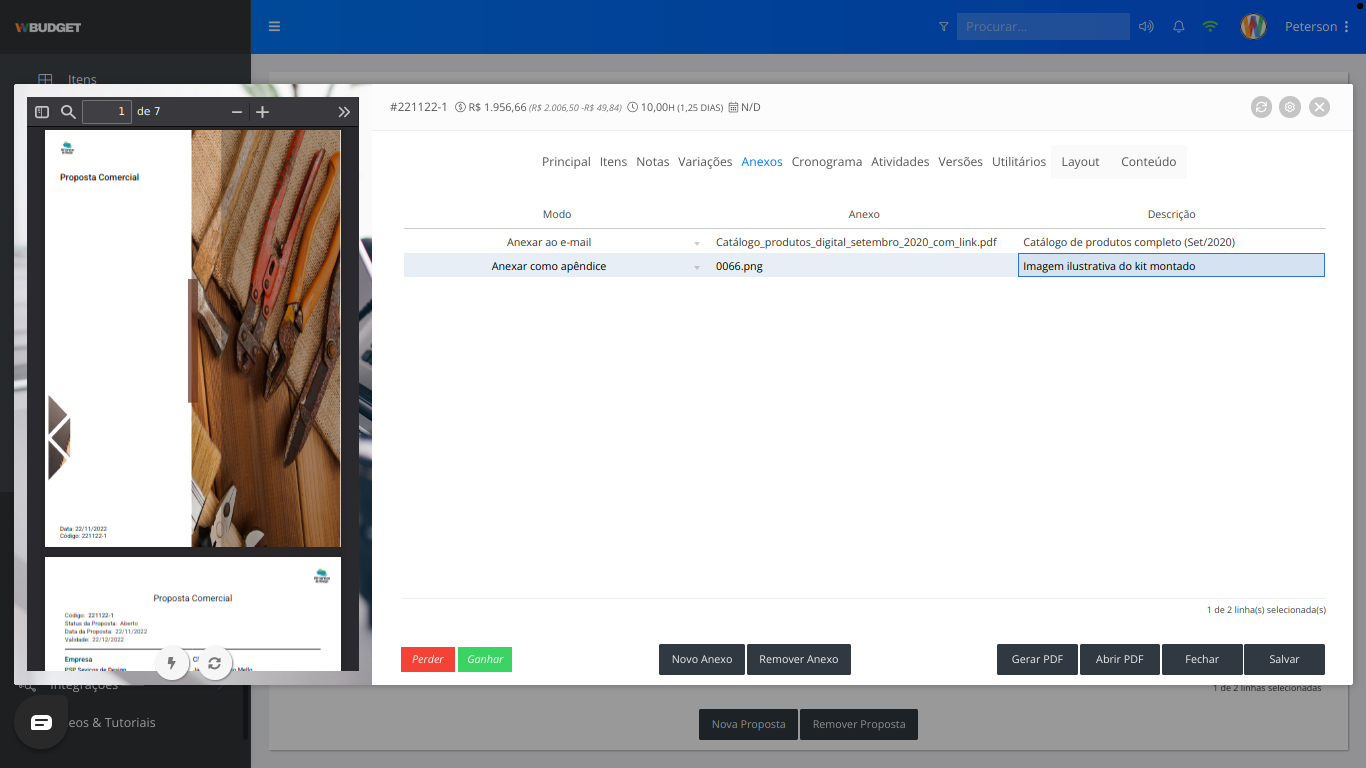The width and height of the screenshot is (1366, 768).
Task: Select the Catálogo_produtos_digital PDF attachment cell
Action: click(864, 242)
